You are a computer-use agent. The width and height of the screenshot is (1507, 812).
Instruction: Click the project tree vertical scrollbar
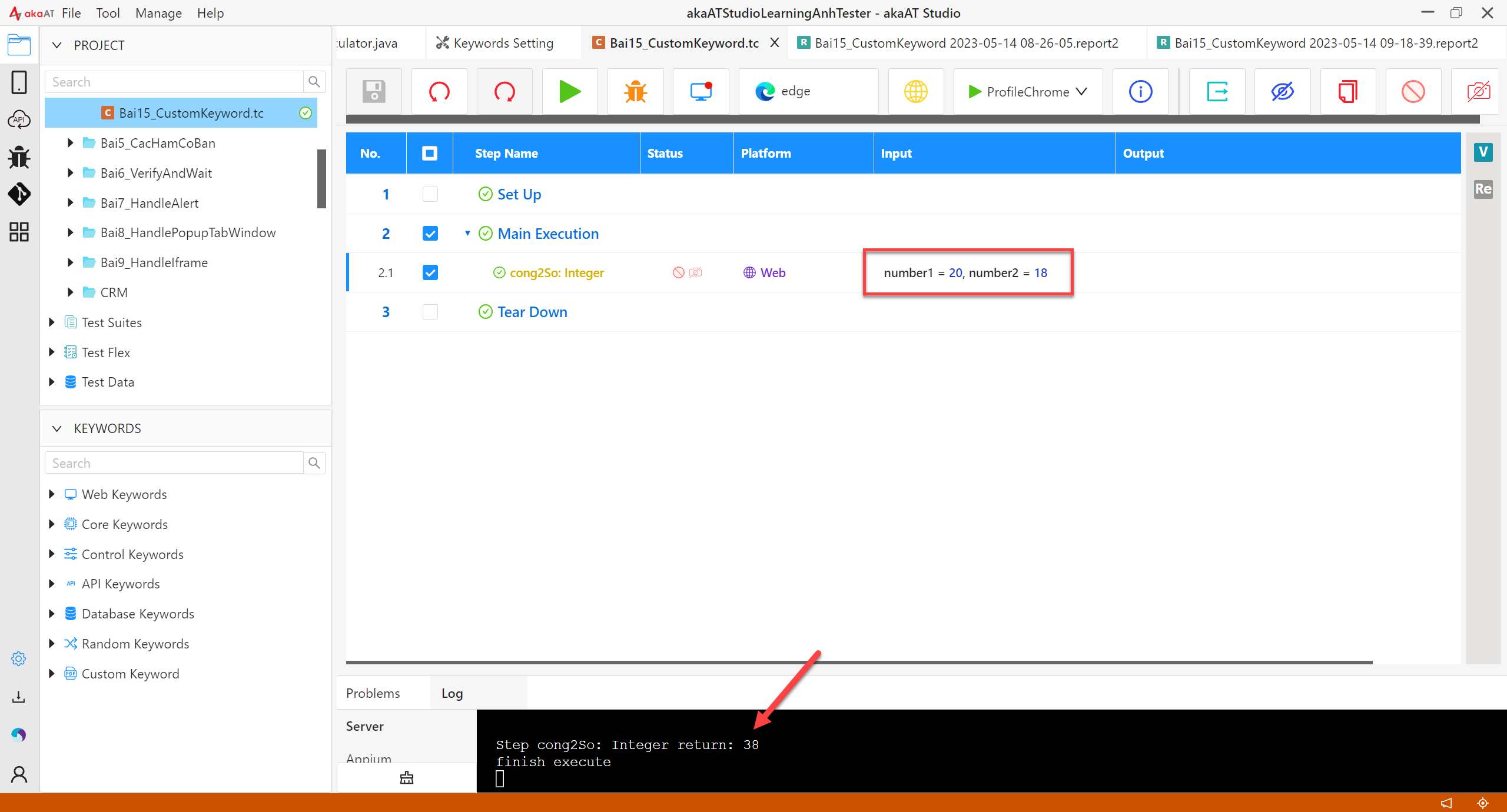coord(321,179)
